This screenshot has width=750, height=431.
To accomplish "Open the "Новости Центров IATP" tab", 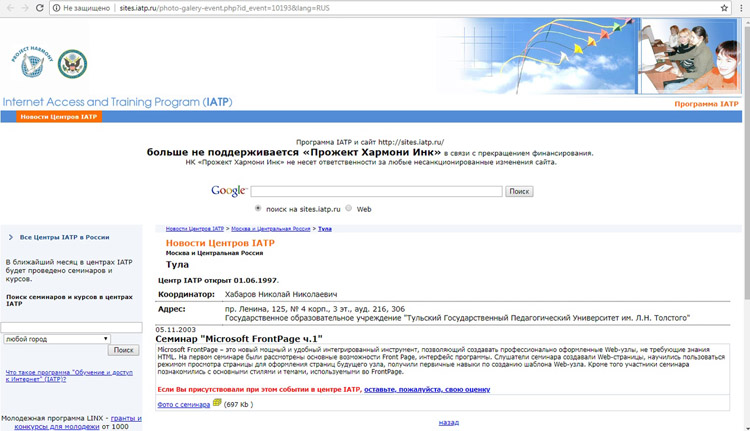I will pos(59,117).
